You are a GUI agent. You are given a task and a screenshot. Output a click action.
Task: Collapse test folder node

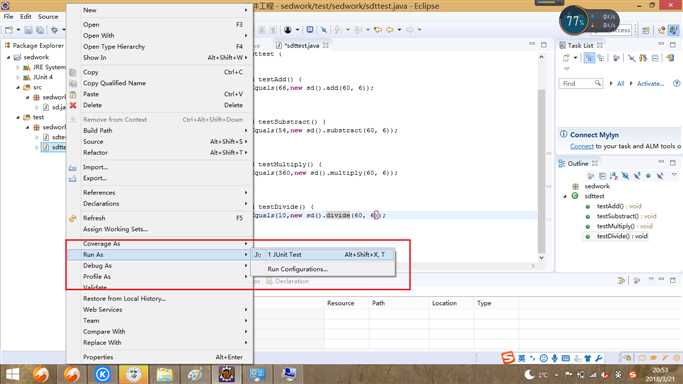point(18,117)
